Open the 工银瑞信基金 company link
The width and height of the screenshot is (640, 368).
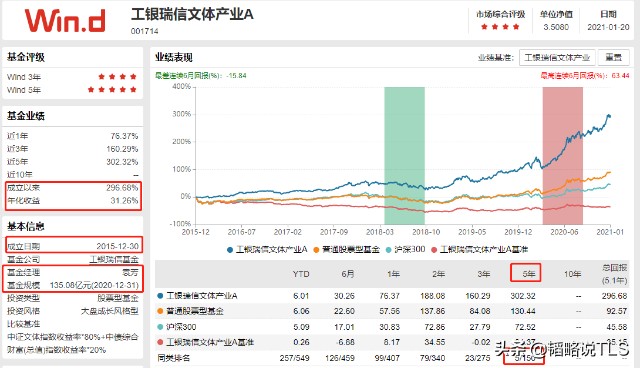[114, 259]
